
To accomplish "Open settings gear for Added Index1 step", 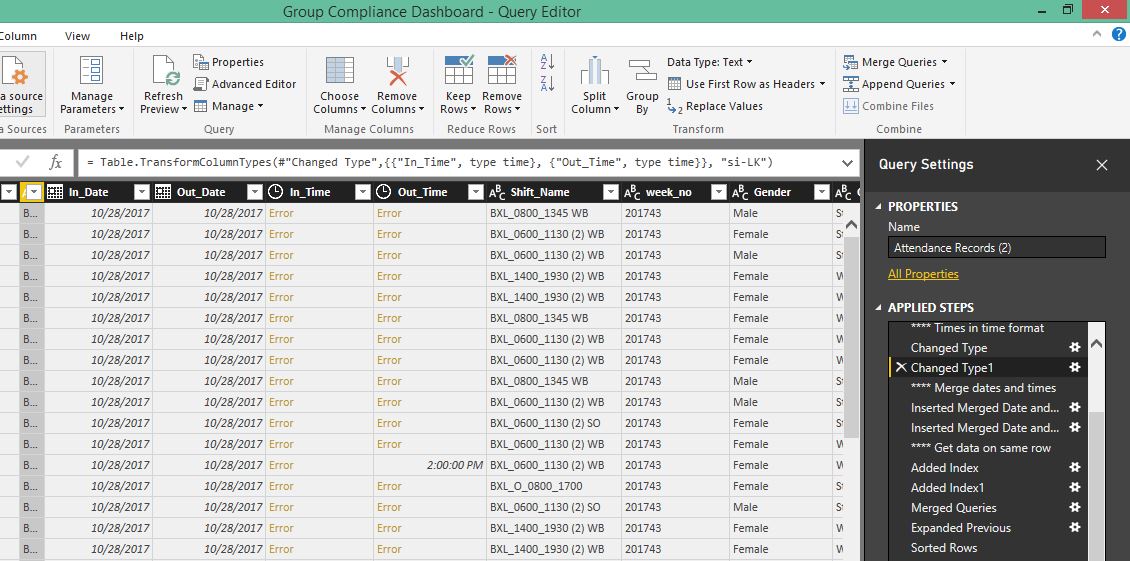I will tap(1075, 487).
